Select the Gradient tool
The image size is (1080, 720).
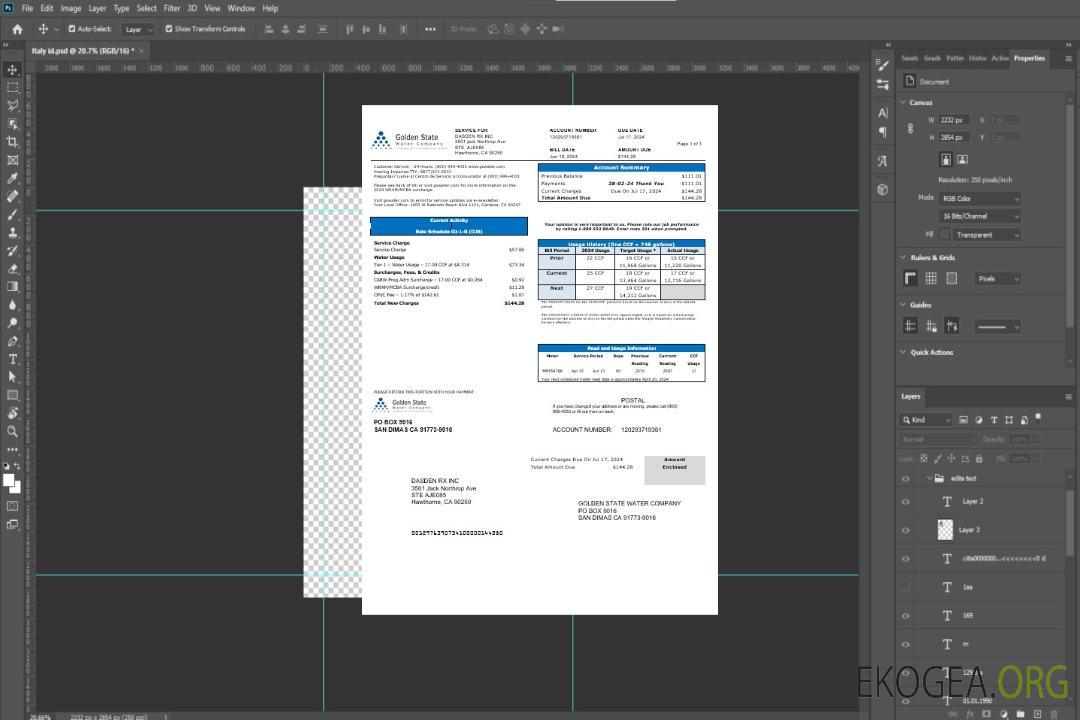tap(12, 287)
